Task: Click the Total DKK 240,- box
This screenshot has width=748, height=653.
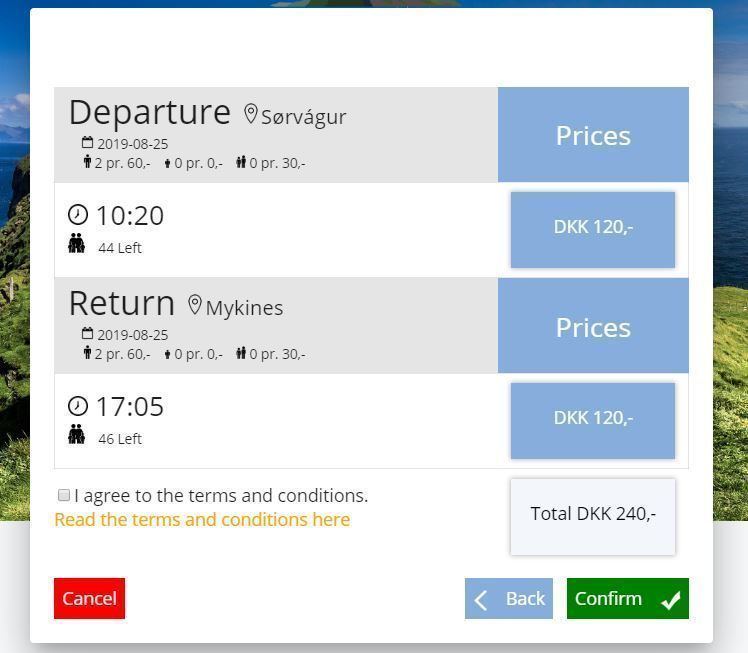Action: tap(593, 517)
